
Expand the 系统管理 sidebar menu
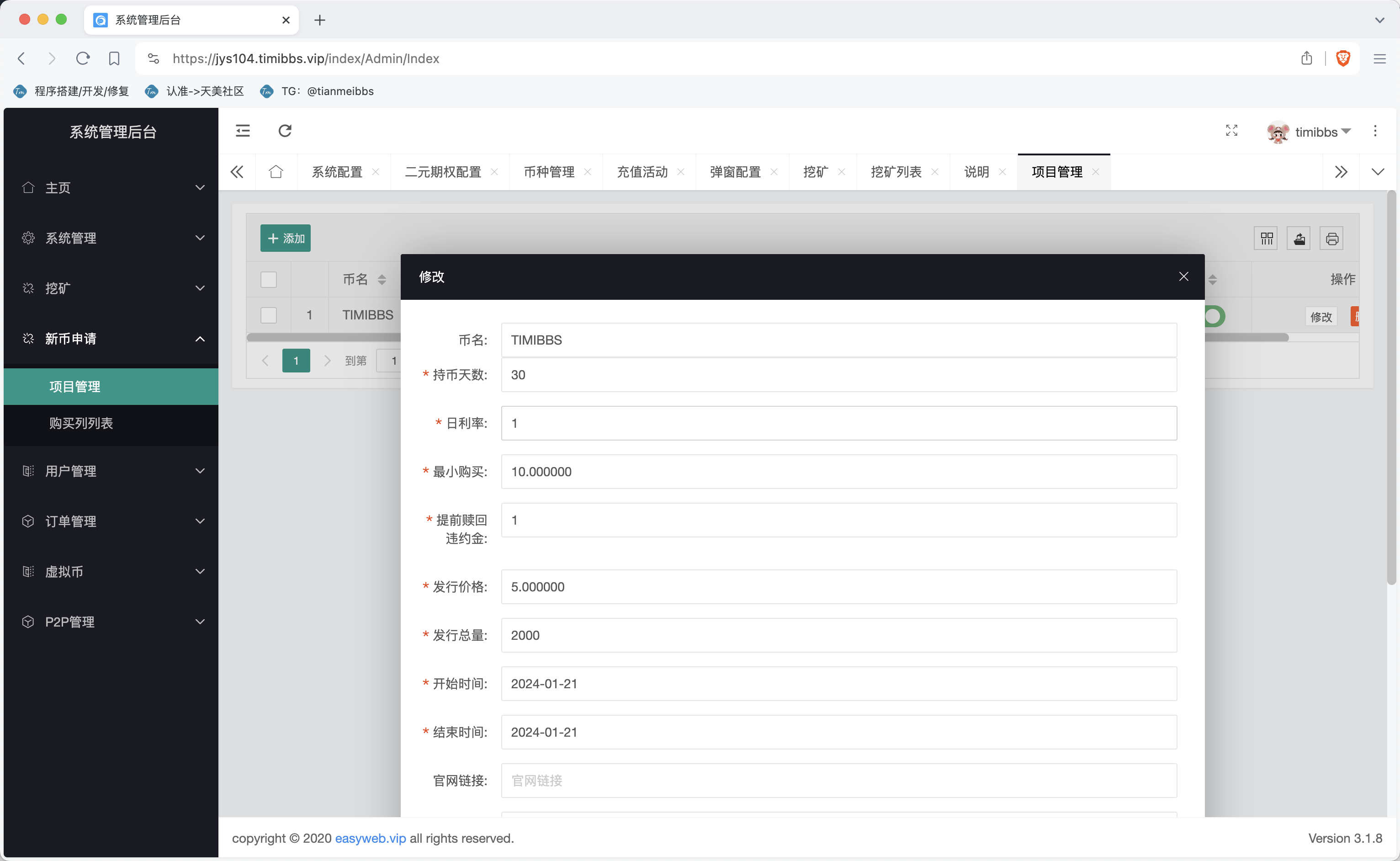click(111, 238)
